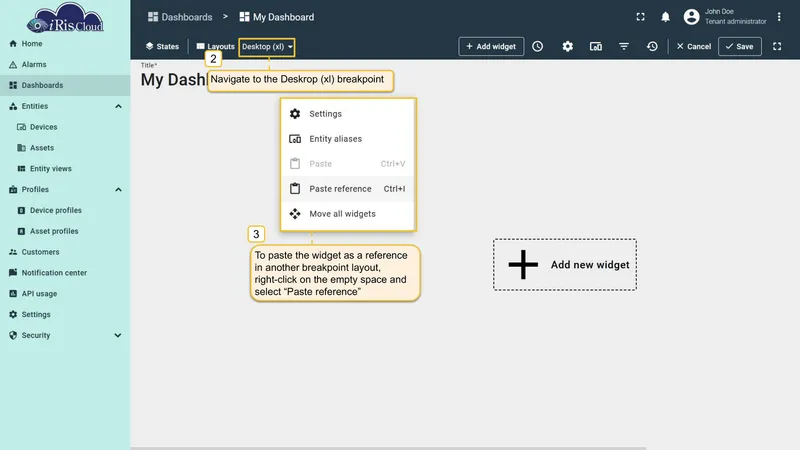Choose Move all widgets
This screenshot has height=450, width=800.
348,214
